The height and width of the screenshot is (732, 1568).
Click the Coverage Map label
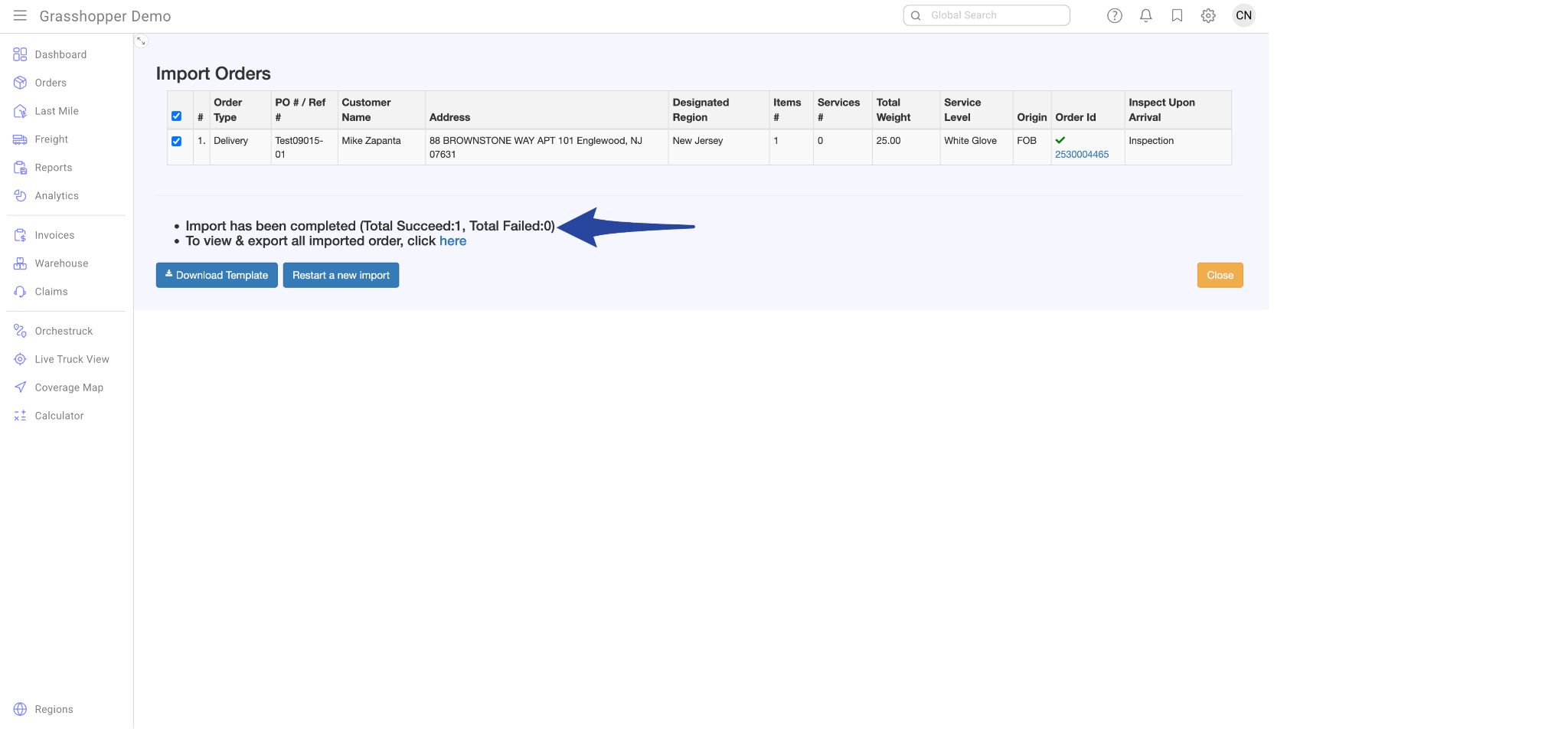coord(69,387)
